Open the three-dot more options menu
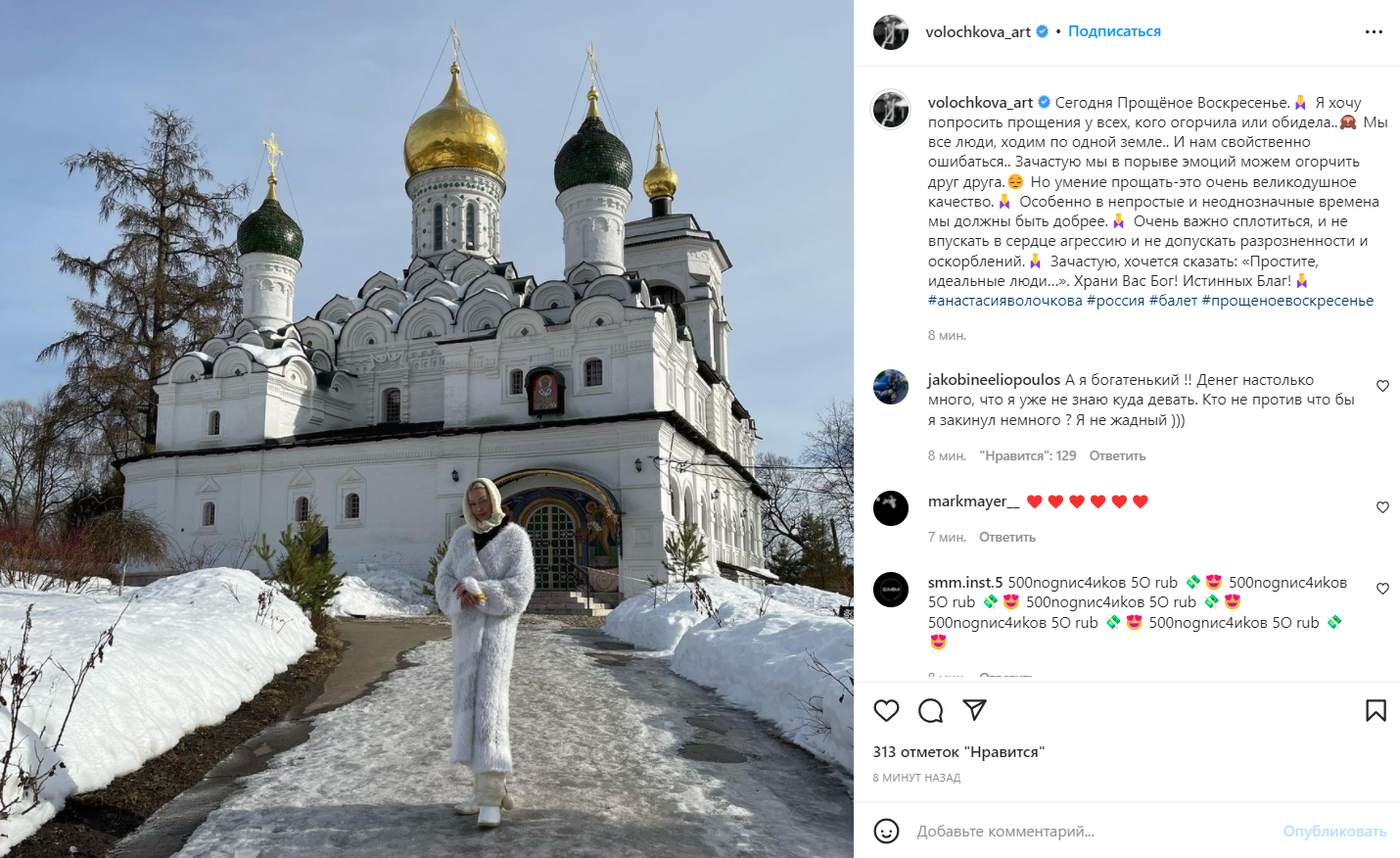1400x858 pixels. click(x=1374, y=32)
